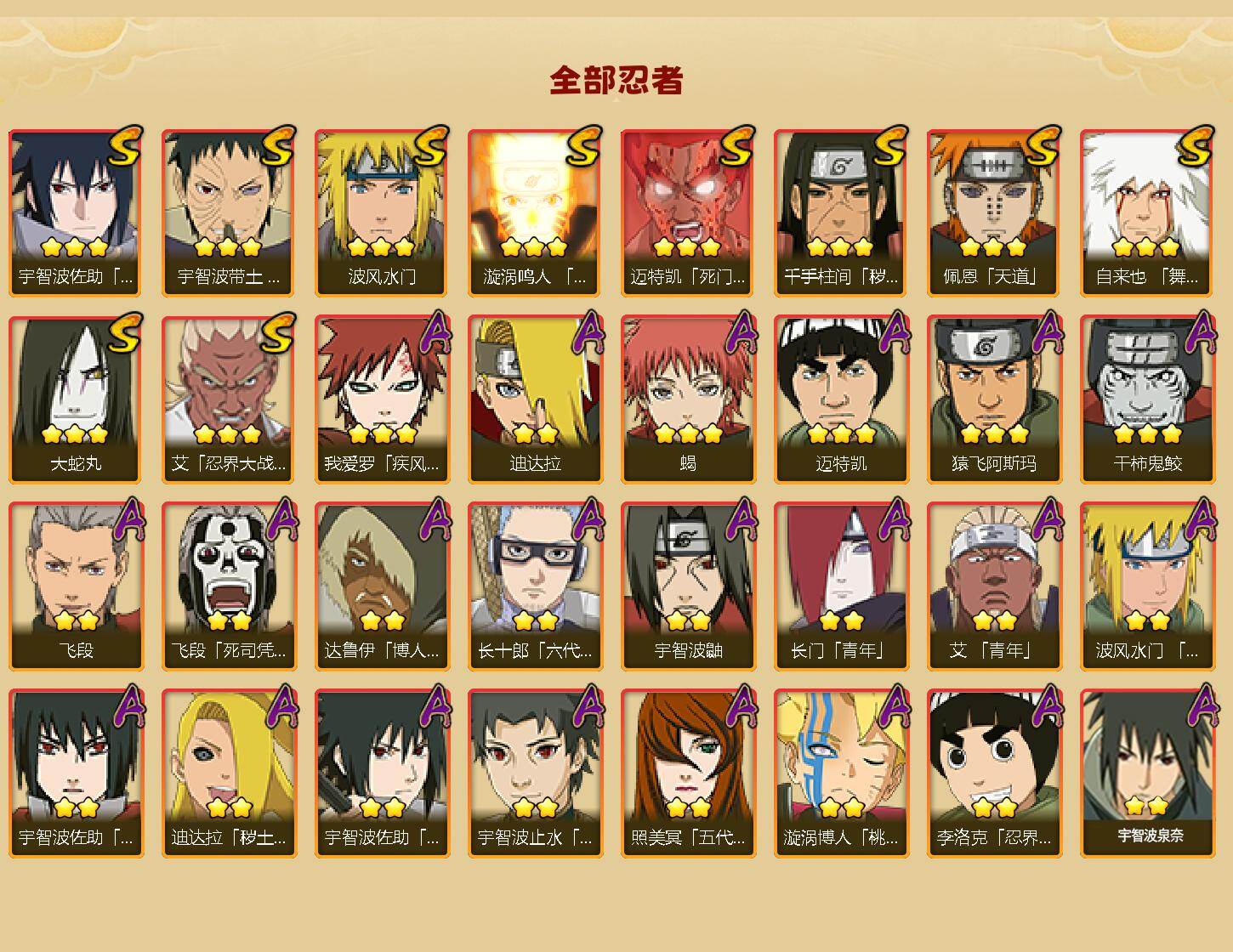Select the 自来也 ninja card
Image resolution: width=1233 pixels, height=952 pixels.
(1147, 212)
